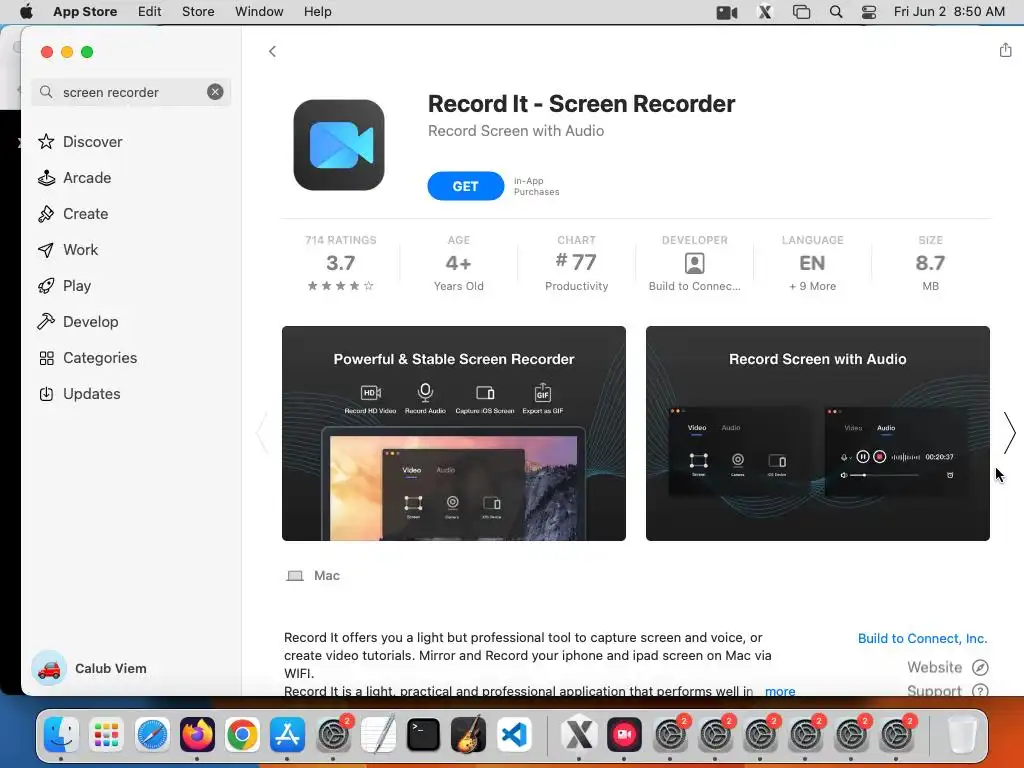Click the search field containing 'screen recorder'
The height and width of the screenshot is (768, 1024).
(x=131, y=92)
